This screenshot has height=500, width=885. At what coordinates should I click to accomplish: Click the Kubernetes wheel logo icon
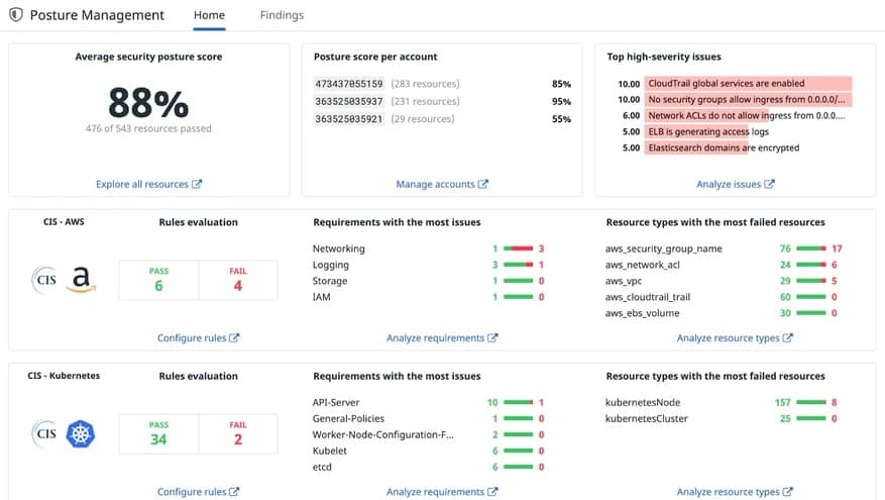pos(80,433)
